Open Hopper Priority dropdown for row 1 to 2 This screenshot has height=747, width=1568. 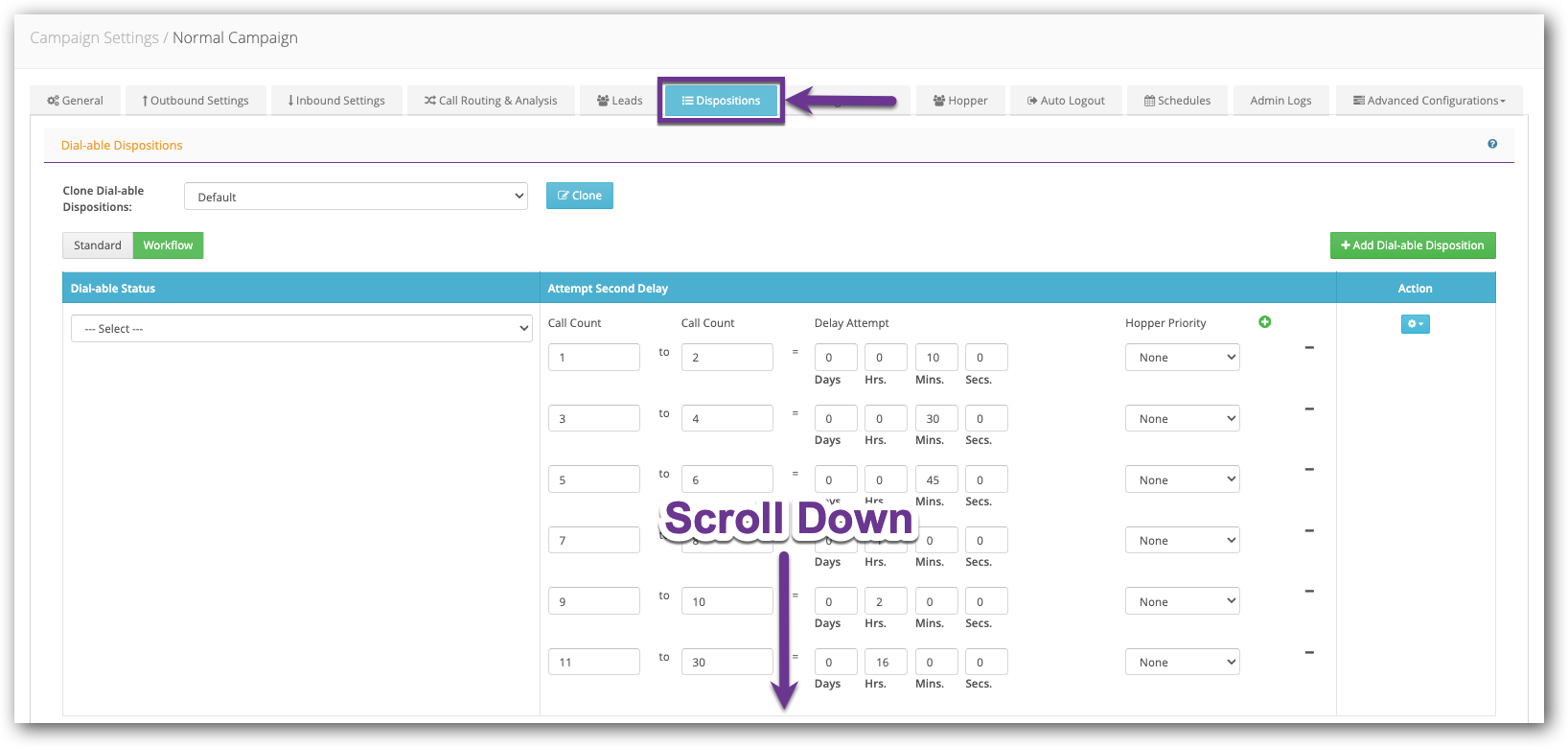(1182, 358)
